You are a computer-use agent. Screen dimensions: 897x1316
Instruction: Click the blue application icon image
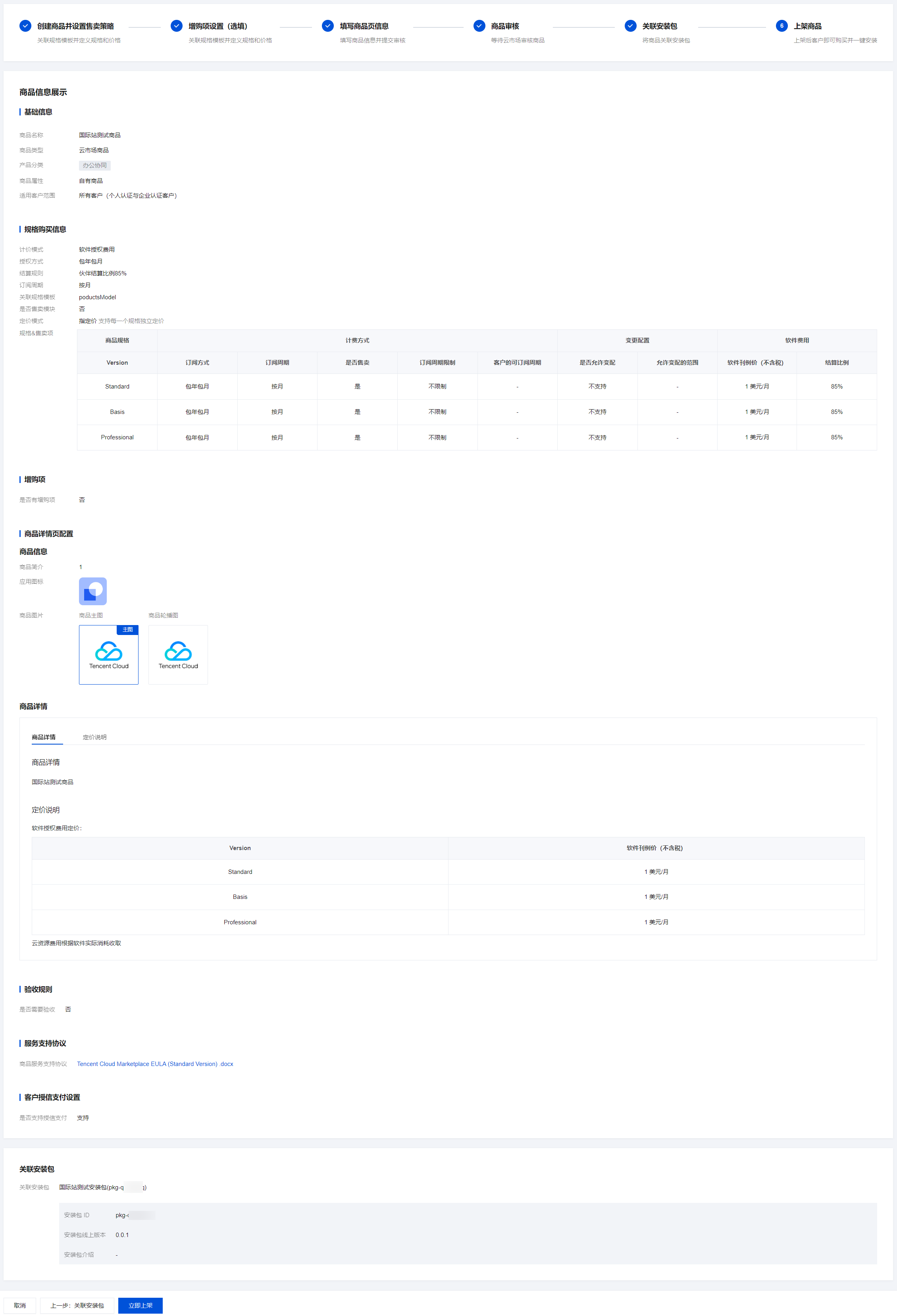click(x=93, y=591)
